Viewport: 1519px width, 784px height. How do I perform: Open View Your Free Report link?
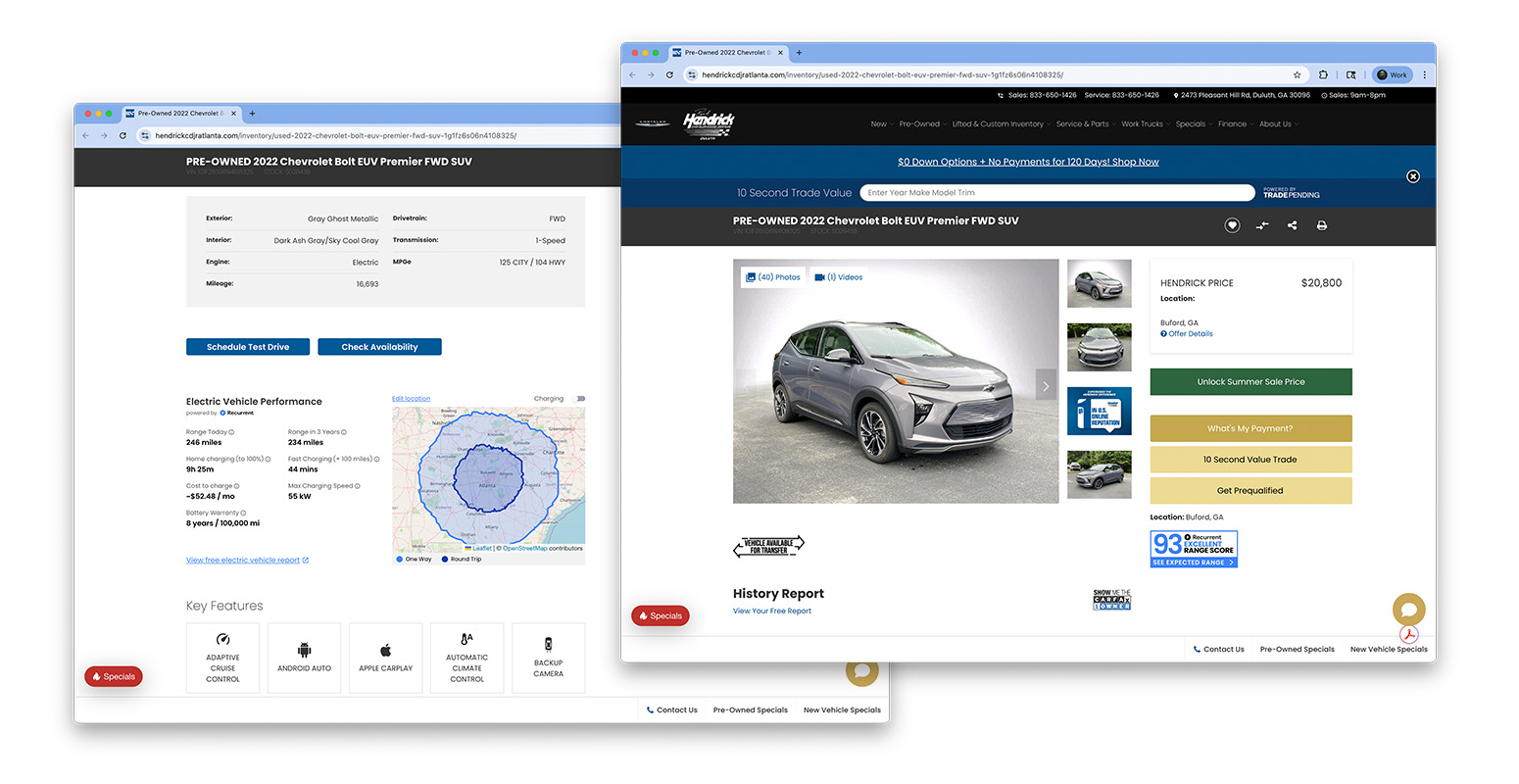[x=772, y=612]
